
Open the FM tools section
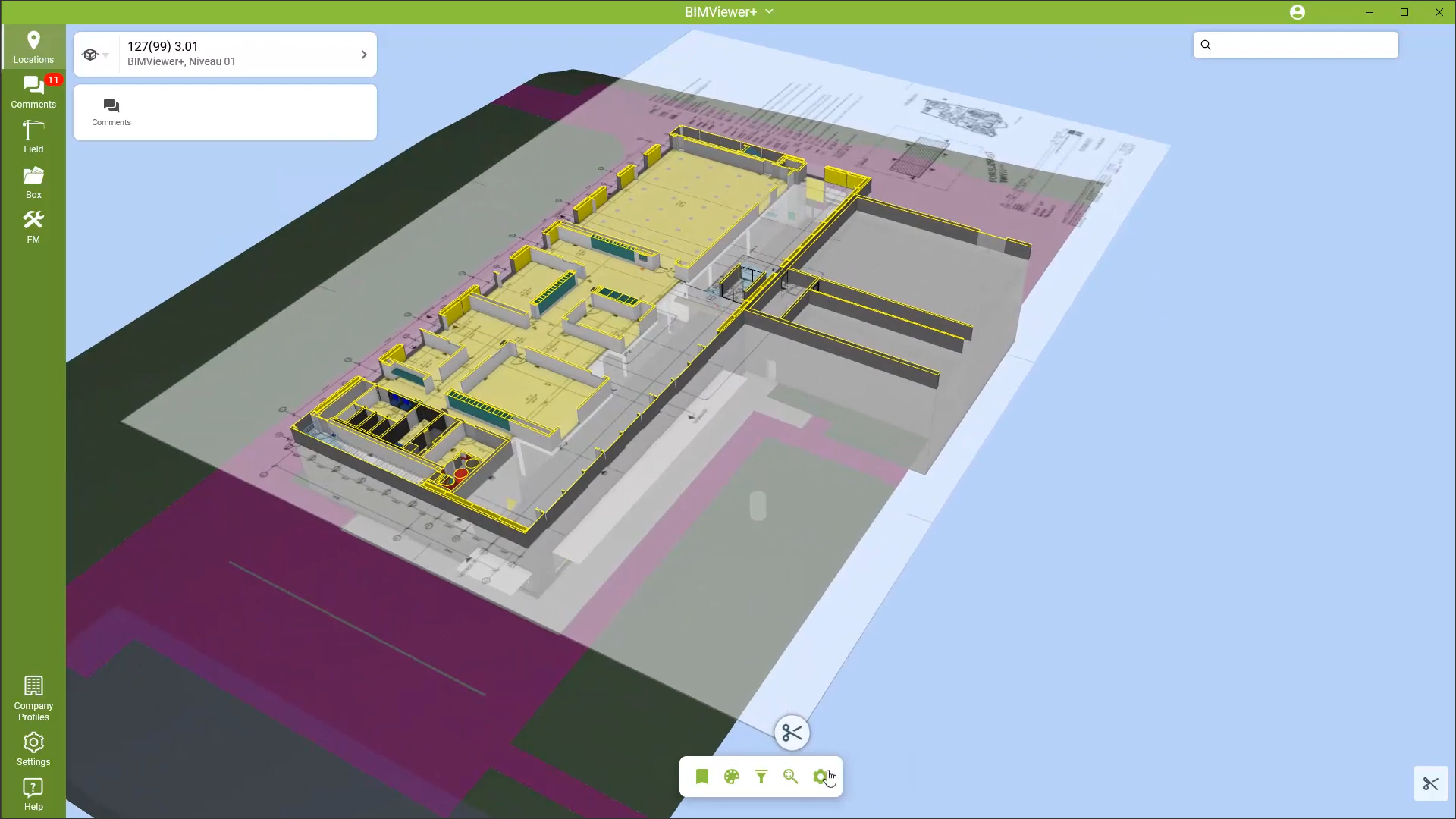point(33,227)
